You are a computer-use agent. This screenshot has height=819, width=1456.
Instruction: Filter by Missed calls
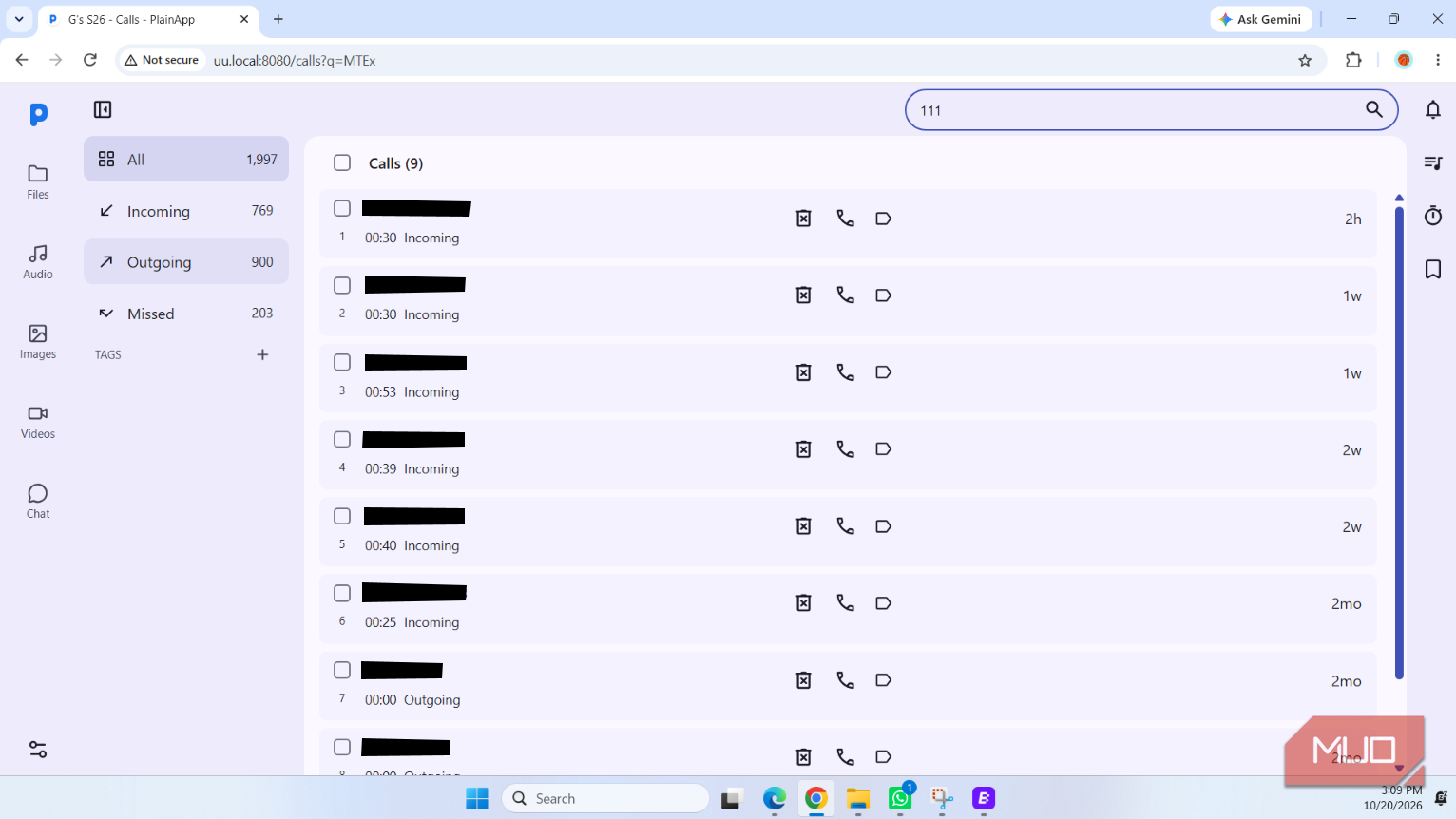click(x=186, y=313)
